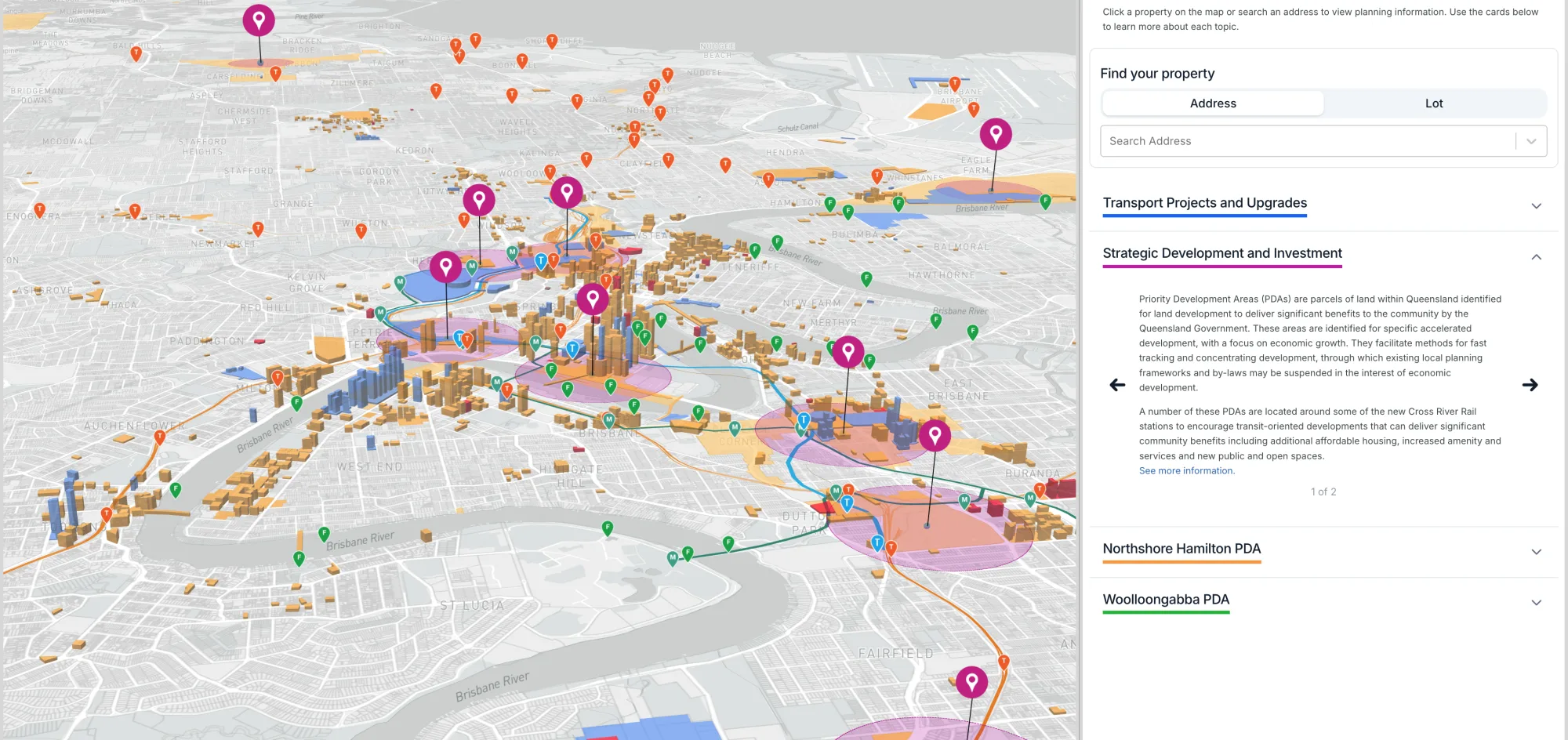Open the magenta PDA pin over Spring Hill
The height and width of the screenshot is (740, 1568).
(593, 299)
